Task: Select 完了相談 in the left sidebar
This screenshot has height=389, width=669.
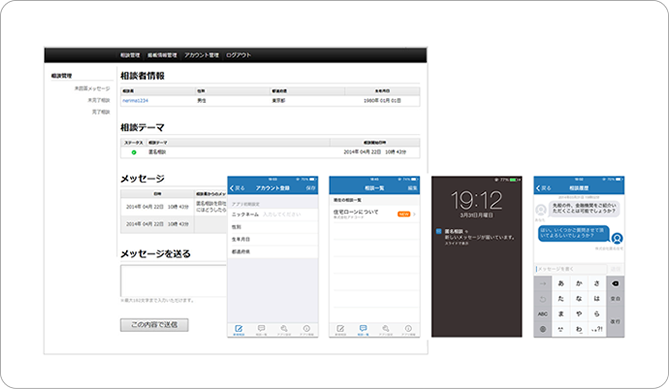Action: tap(101, 112)
